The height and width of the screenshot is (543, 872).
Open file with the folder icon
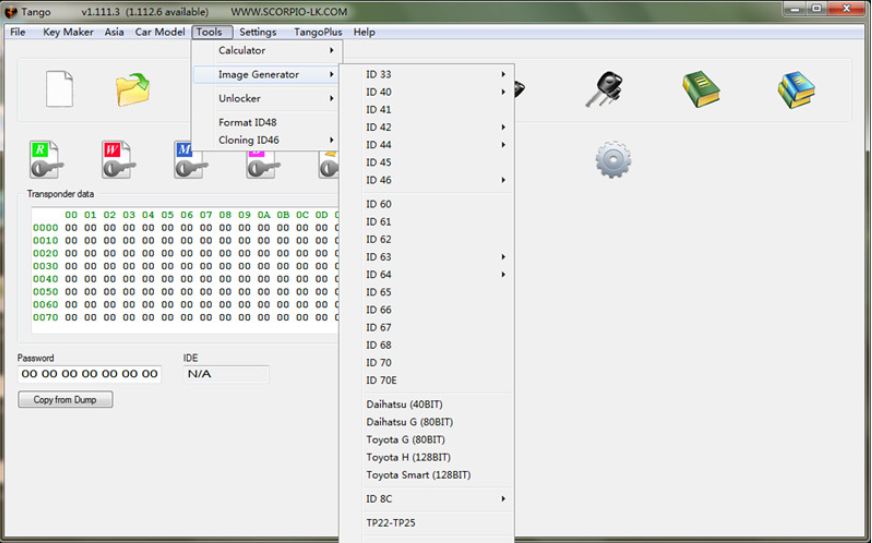pos(133,90)
